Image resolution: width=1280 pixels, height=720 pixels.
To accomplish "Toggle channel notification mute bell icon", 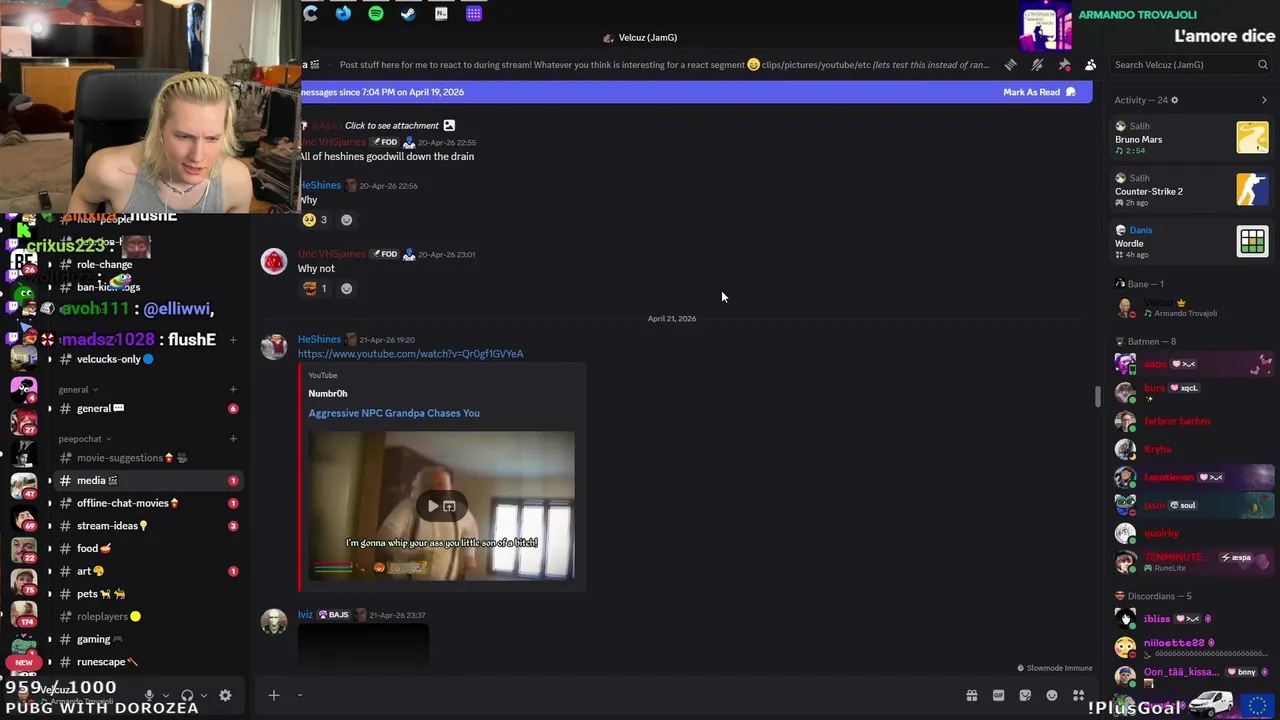I will pyautogui.click(x=1037, y=65).
